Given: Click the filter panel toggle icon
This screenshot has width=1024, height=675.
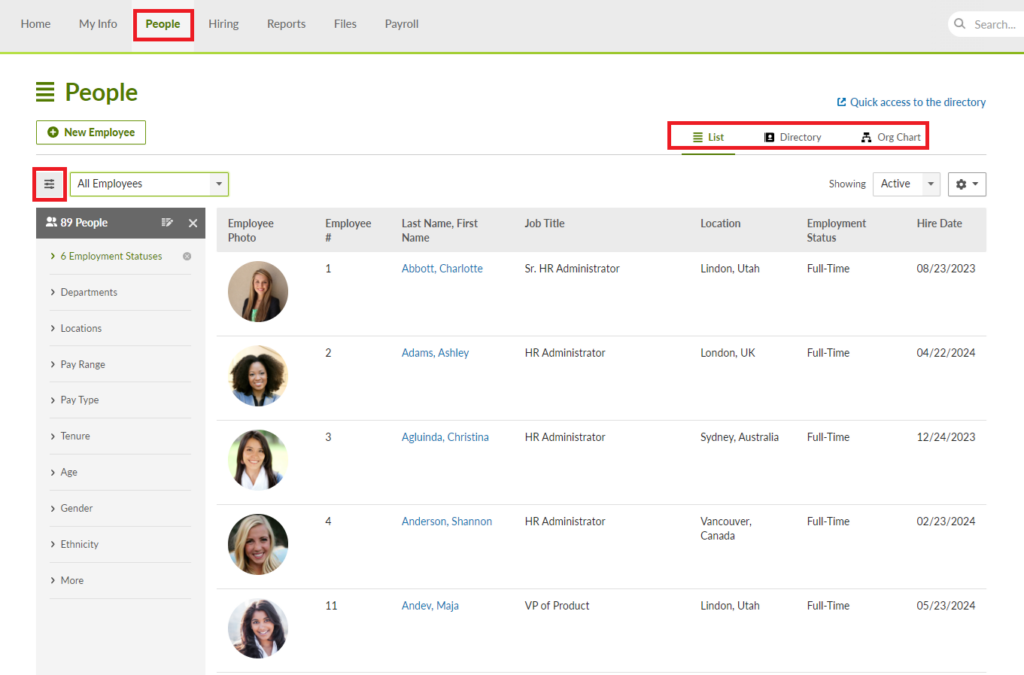Looking at the screenshot, I should [49, 184].
